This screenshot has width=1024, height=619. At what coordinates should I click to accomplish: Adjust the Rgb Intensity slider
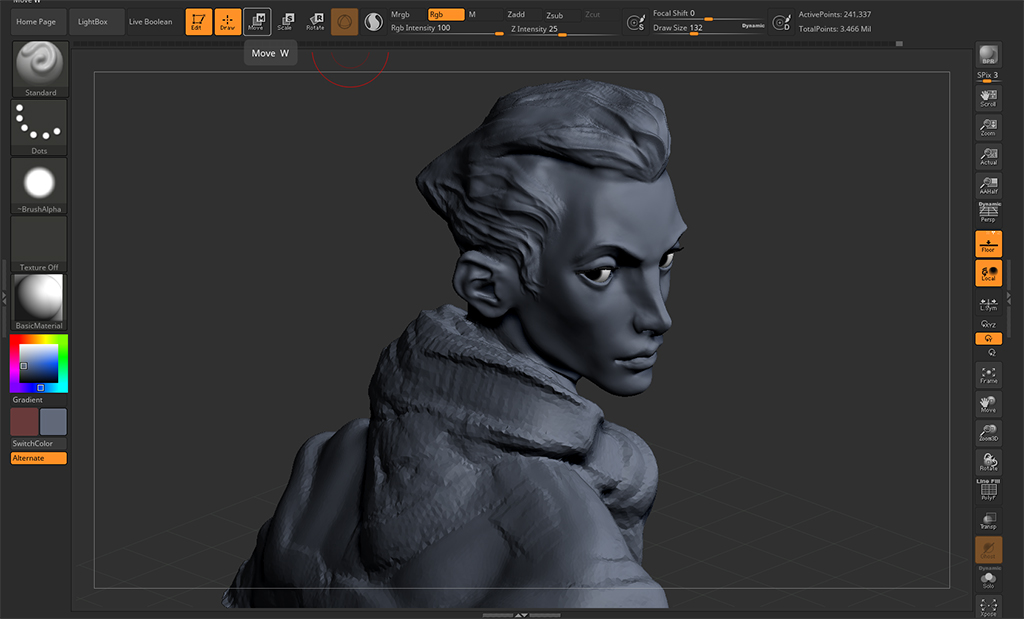pyautogui.click(x=447, y=29)
